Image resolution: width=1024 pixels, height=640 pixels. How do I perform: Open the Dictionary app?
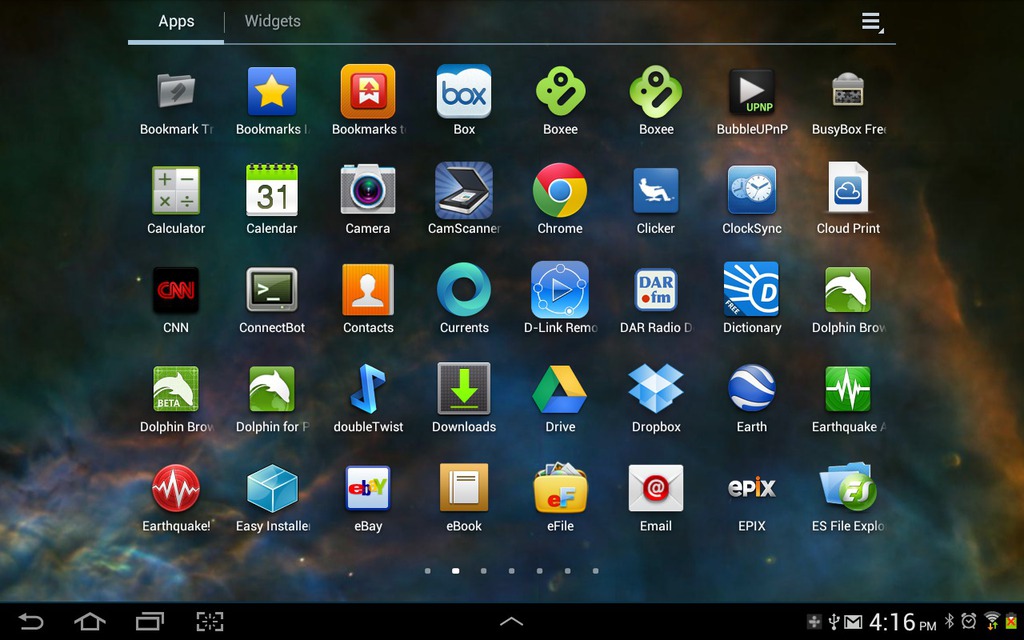point(752,289)
